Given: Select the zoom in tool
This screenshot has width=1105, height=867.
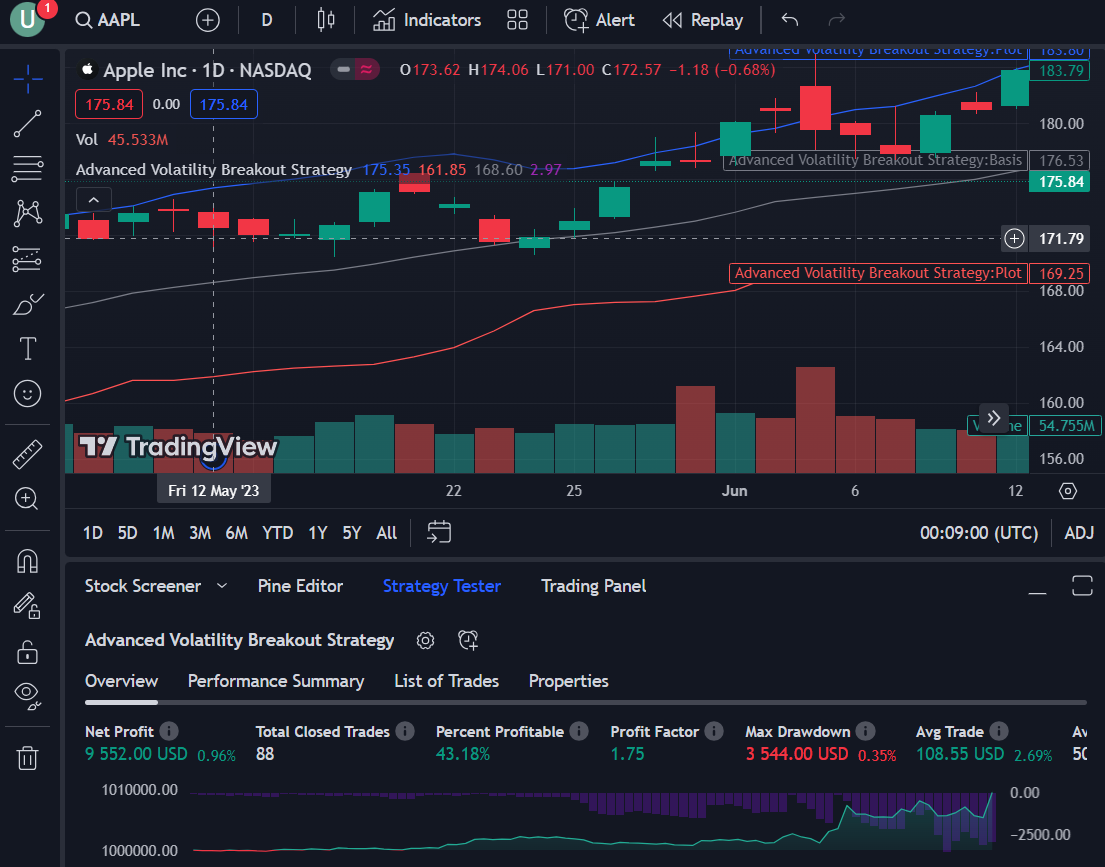Looking at the screenshot, I should (27, 499).
